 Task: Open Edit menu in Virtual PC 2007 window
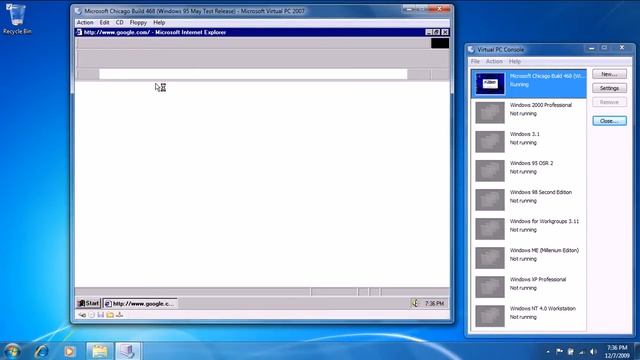tap(104, 22)
